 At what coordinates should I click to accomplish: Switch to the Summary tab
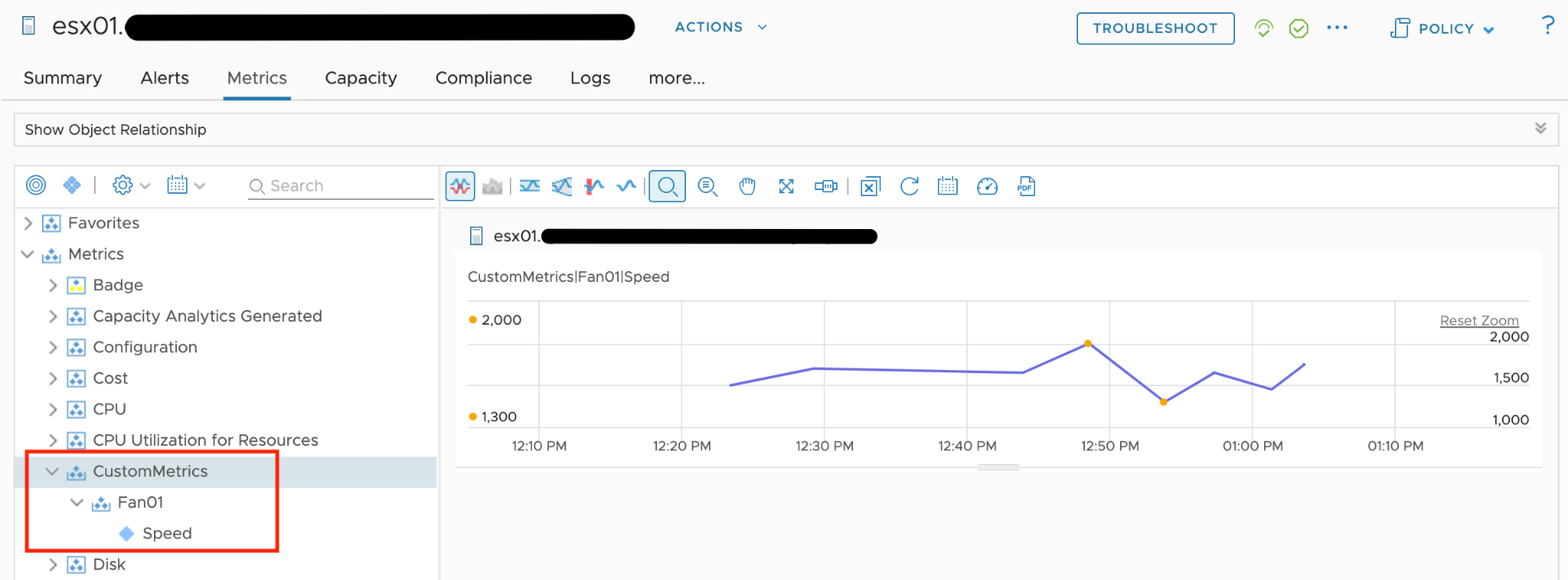pyautogui.click(x=63, y=78)
